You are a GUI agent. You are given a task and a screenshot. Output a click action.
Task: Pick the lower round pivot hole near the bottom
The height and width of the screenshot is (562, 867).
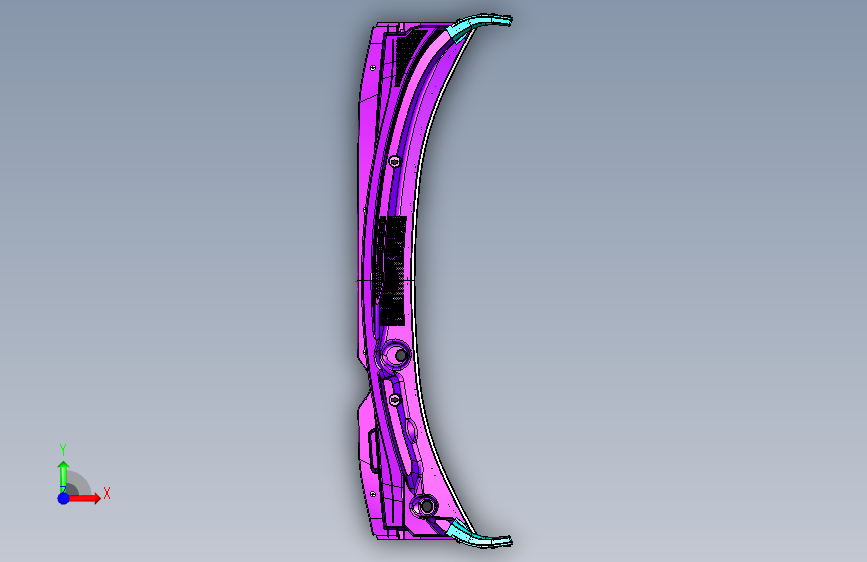425,506
